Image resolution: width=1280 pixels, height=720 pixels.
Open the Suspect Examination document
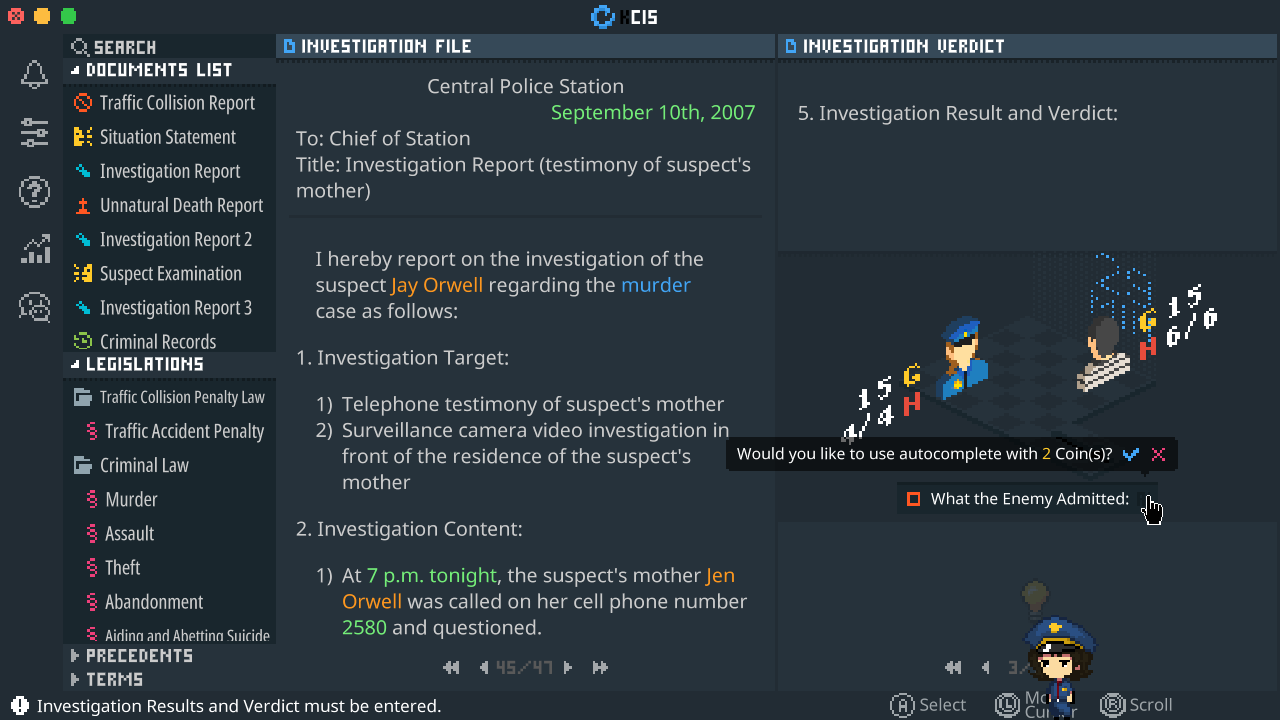click(x=158, y=273)
